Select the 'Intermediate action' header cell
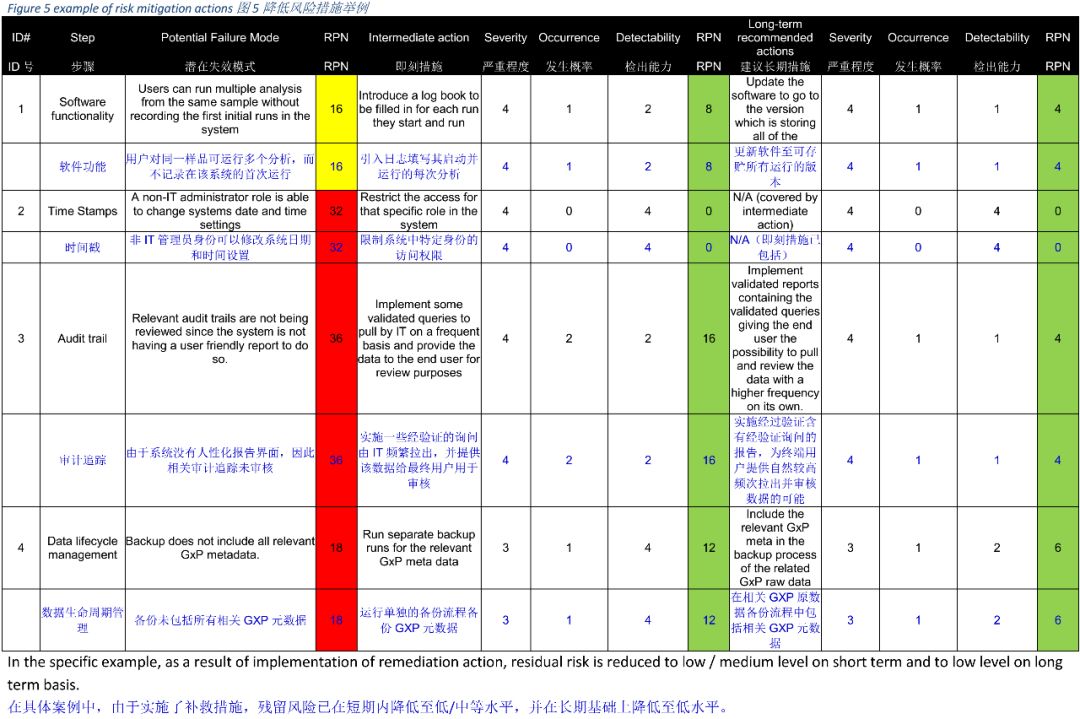The image size is (1080, 719). pos(419,38)
